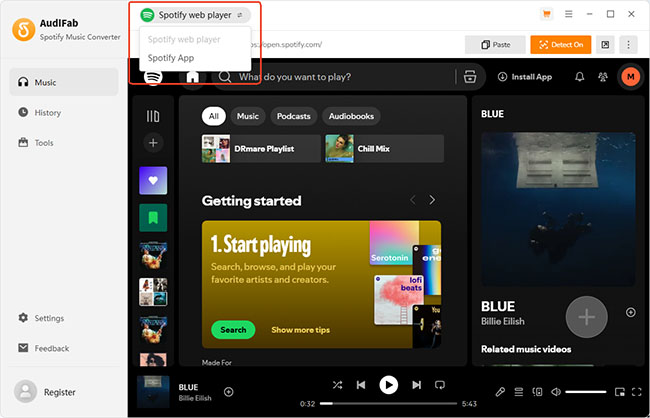This screenshot has height=418, width=650.
Task: Select the Audiobooks filter chip
Action: [x=351, y=117]
